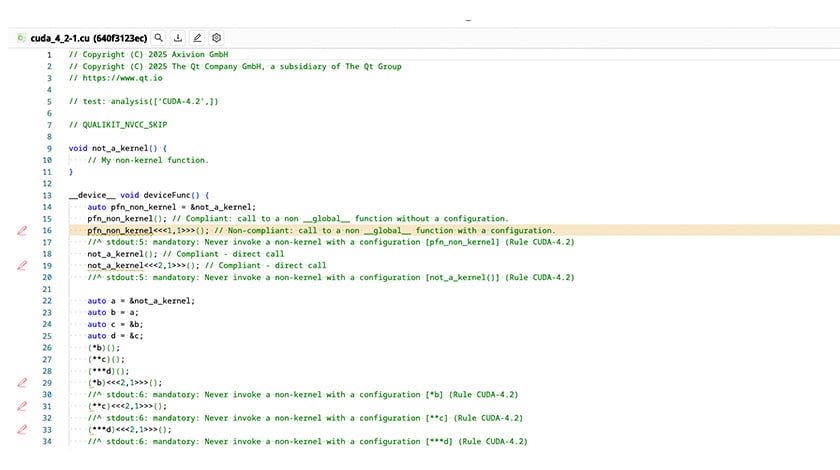This screenshot has width=840, height=470.
Task: Click line number 1 in the gutter
Action: (49, 55)
